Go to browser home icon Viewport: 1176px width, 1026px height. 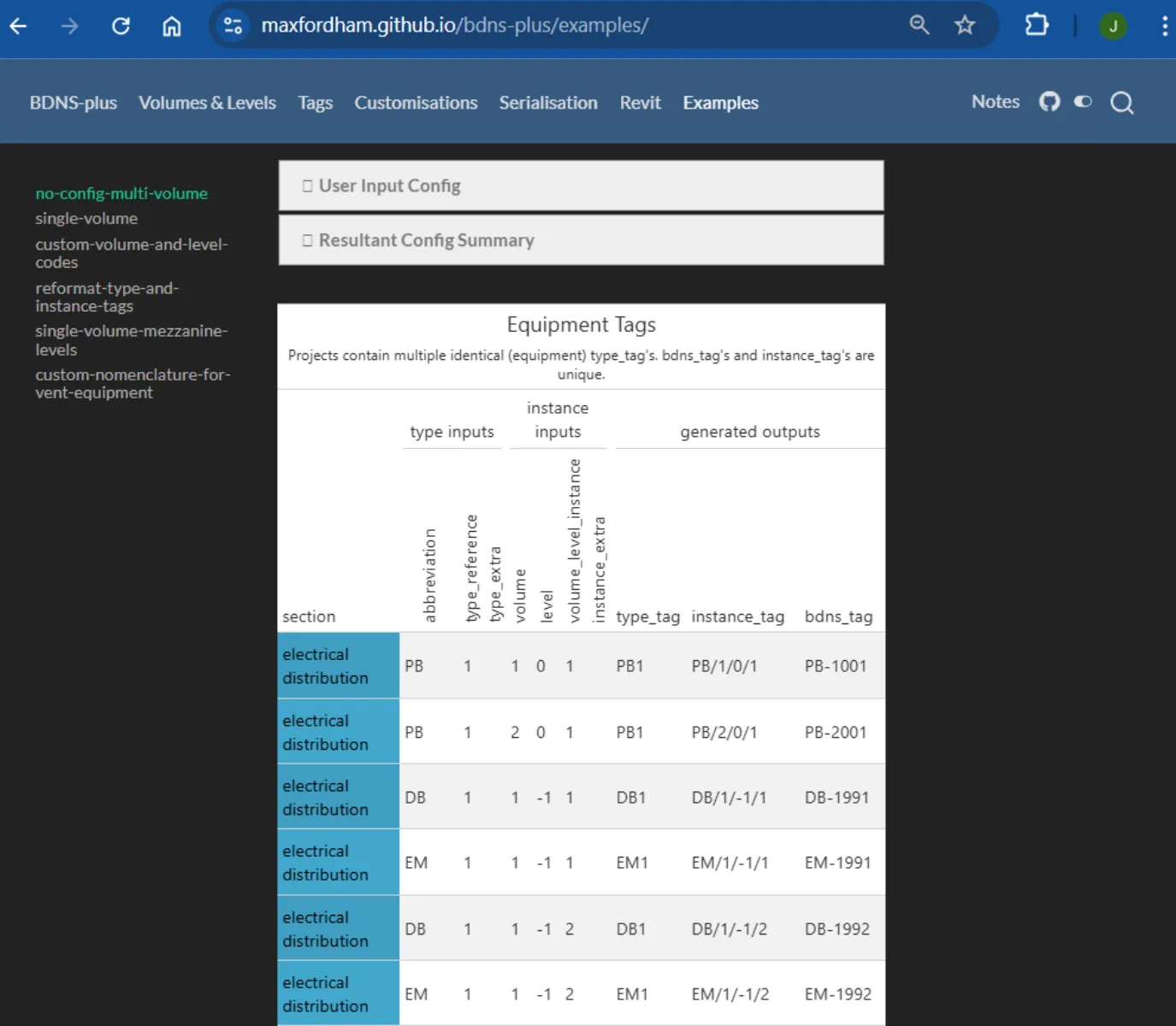tap(172, 26)
